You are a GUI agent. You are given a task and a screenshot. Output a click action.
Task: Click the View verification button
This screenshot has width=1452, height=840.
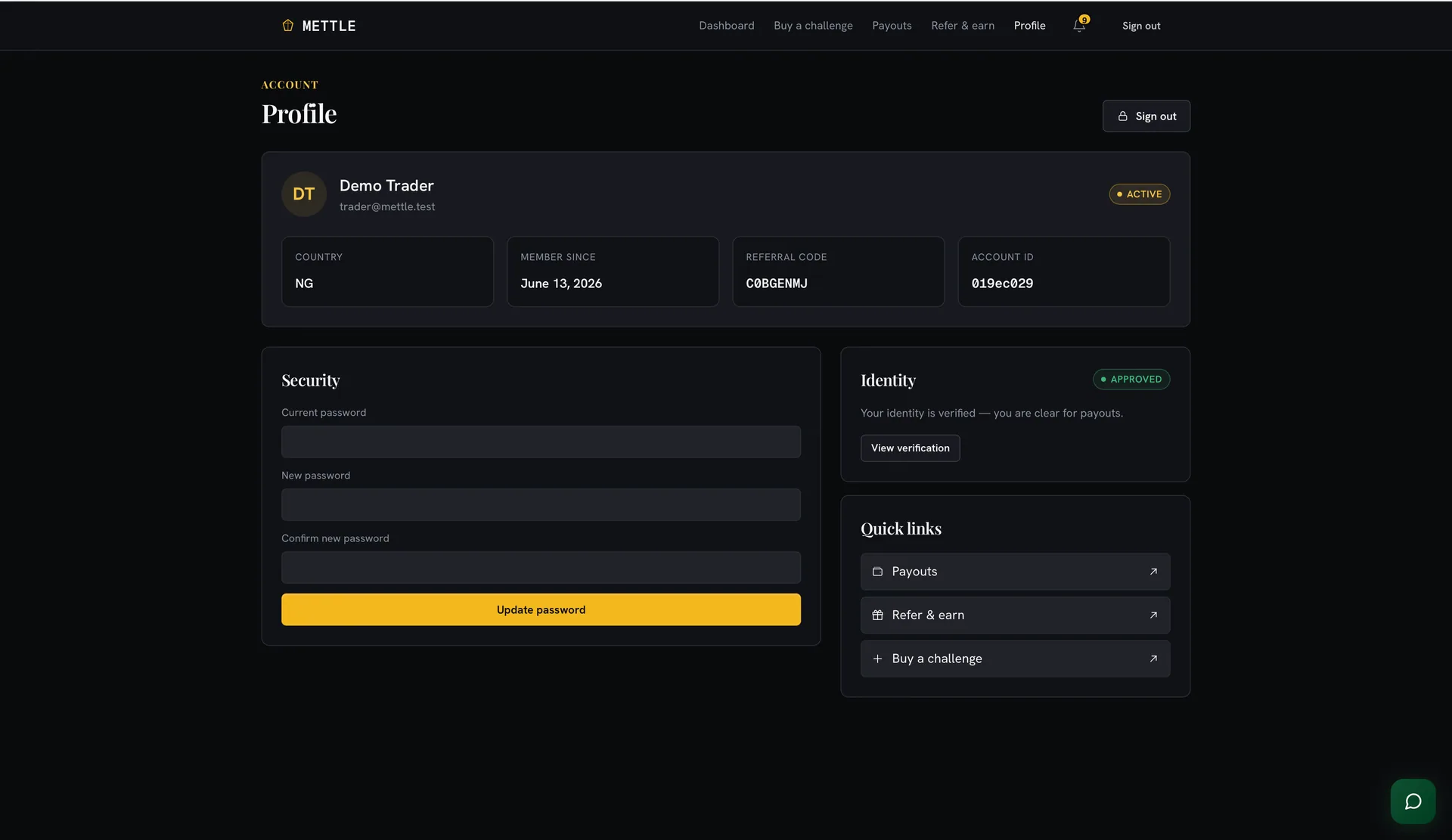[x=910, y=448]
